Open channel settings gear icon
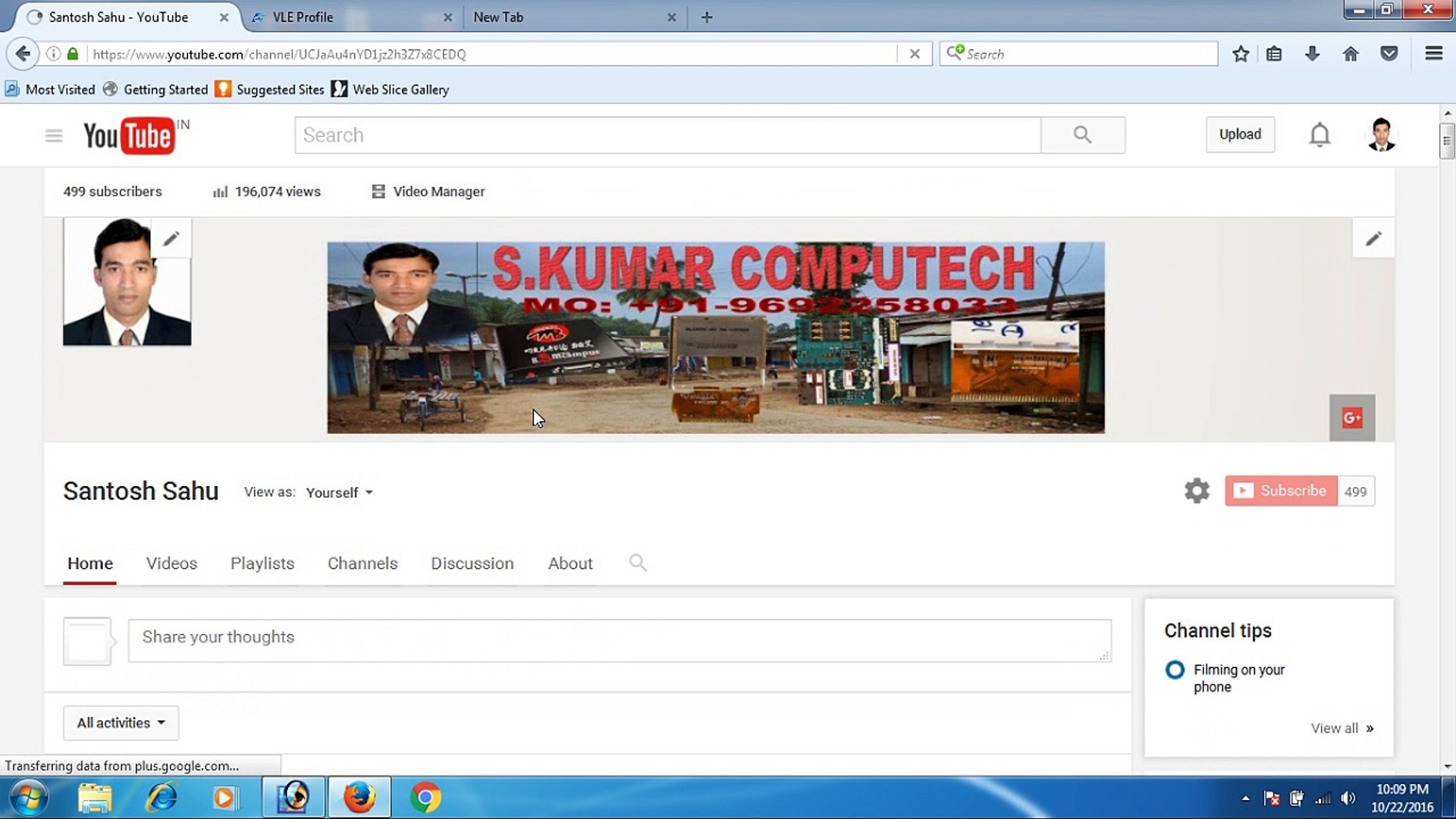The width and height of the screenshot is (1456, 819). [x=1197, y=491]
